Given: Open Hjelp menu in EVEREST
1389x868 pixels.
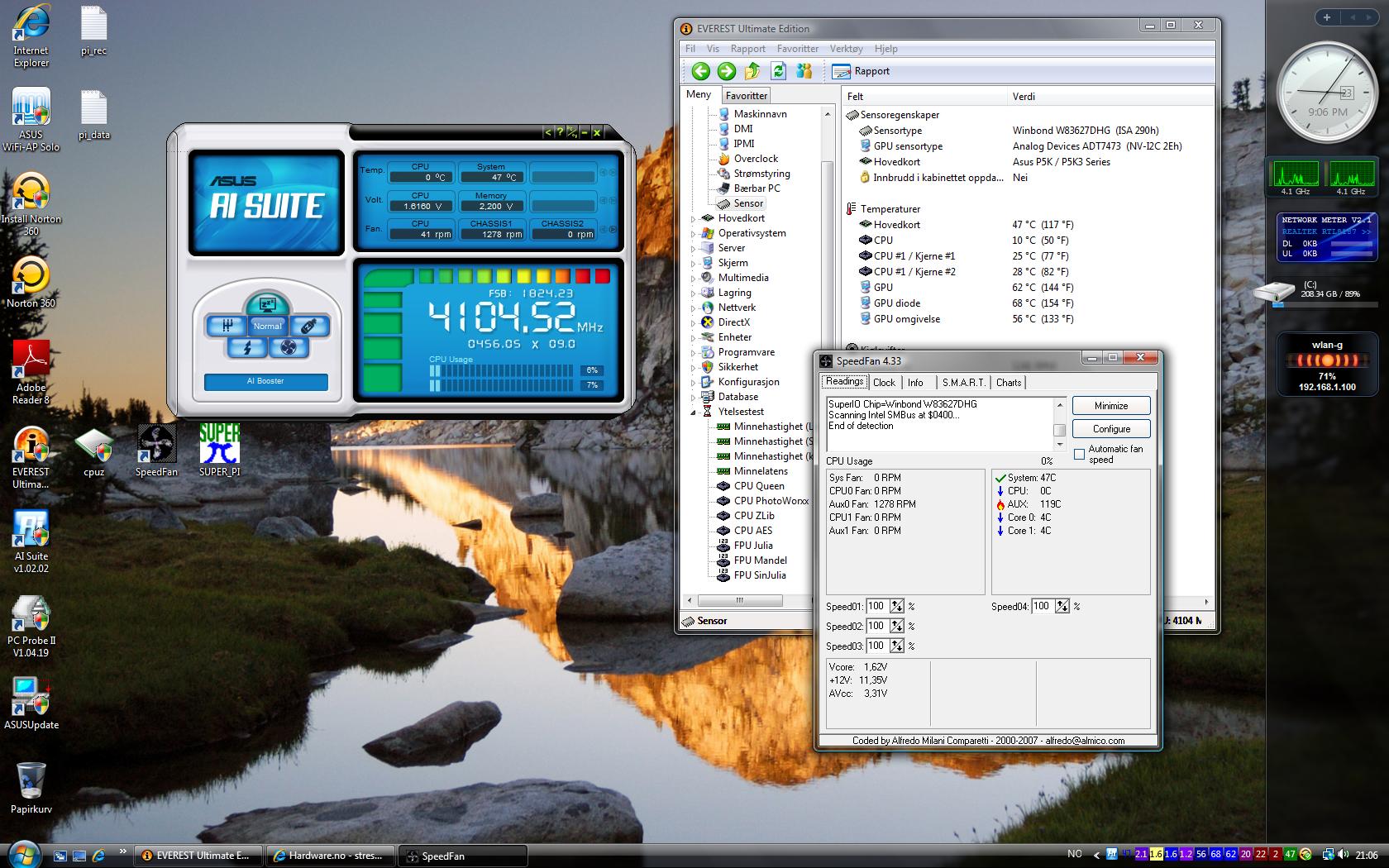Looking at the screenshot, I should coord(885,49).
